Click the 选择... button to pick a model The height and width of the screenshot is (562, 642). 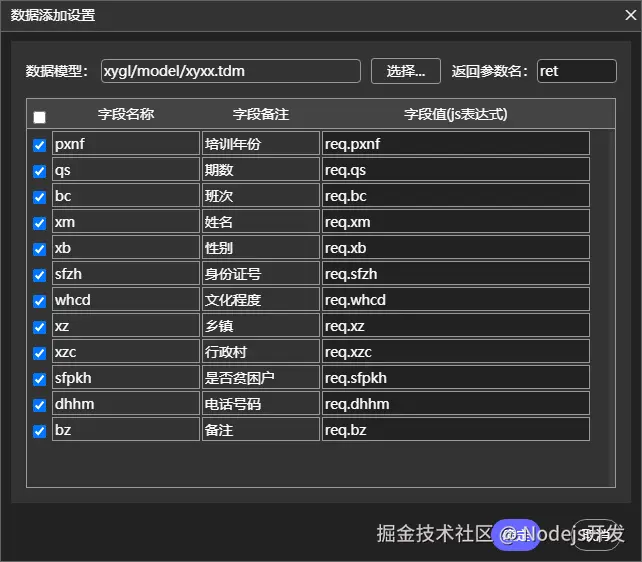(406, 71)
